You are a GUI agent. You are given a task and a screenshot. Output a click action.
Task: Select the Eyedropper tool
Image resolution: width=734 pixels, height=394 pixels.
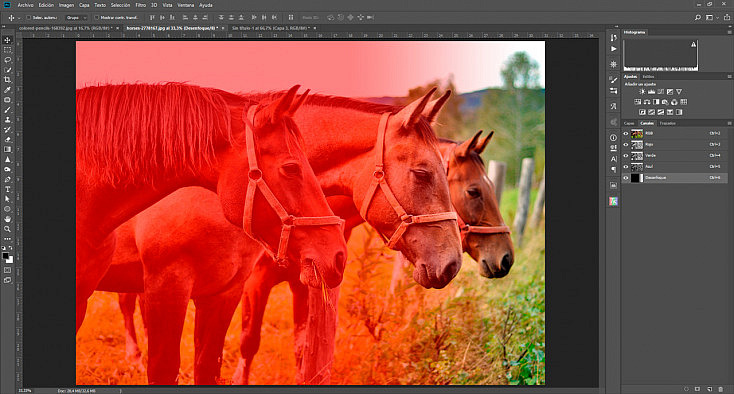[x=7, y=90]
